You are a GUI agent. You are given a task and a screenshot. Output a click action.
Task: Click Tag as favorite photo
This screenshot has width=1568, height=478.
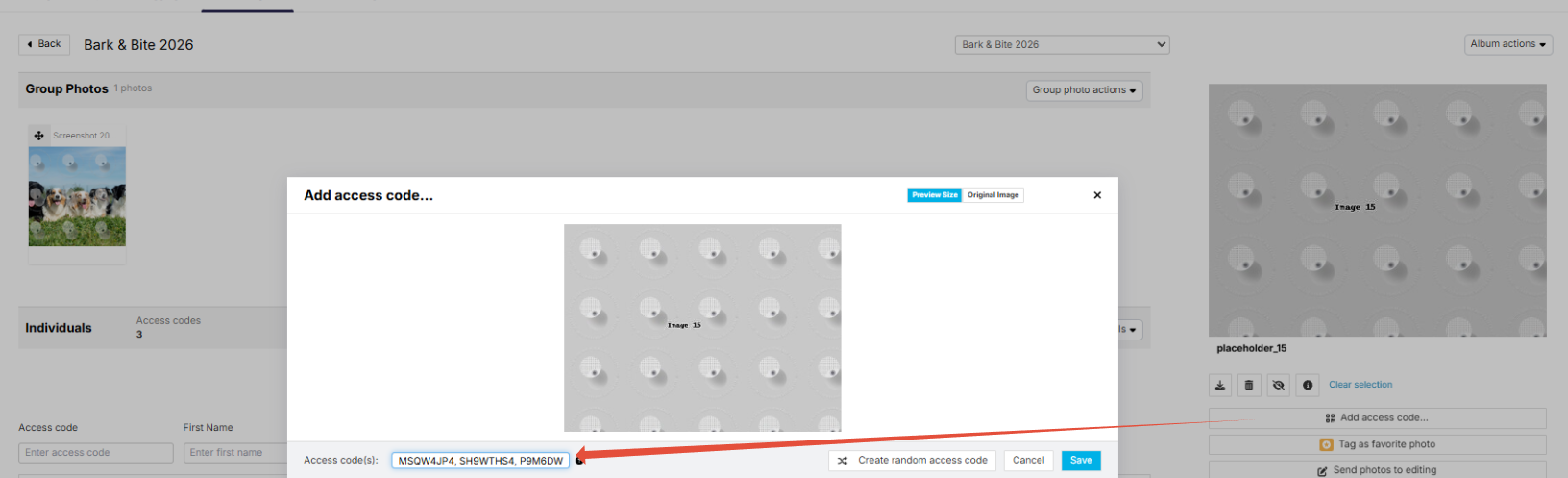point(1377,444)
